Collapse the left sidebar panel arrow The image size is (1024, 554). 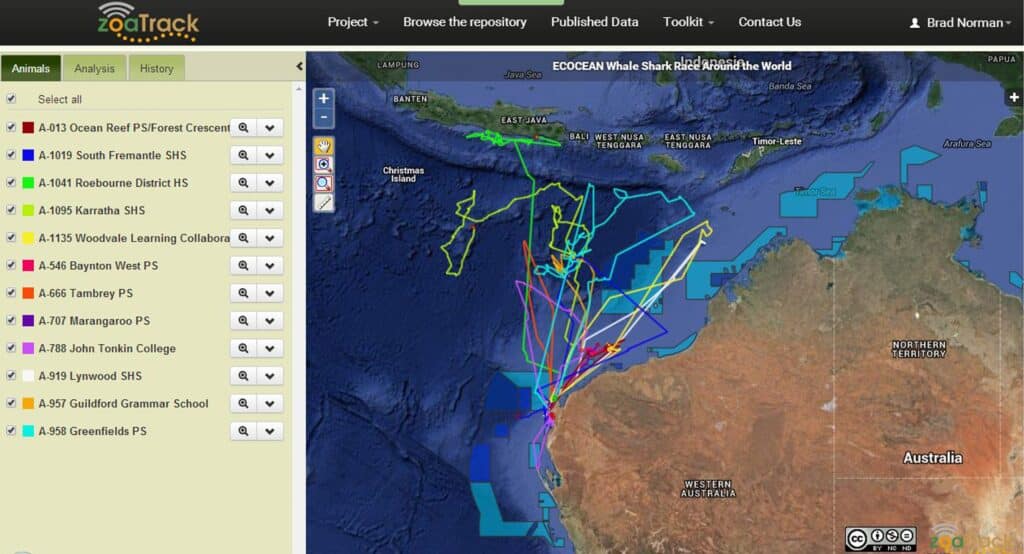299,66
